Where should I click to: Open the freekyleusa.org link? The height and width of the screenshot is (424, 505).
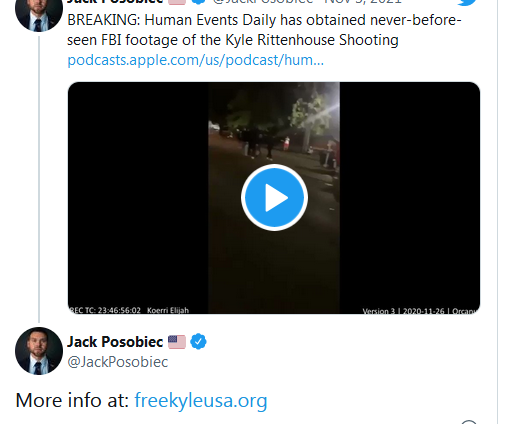201,400
